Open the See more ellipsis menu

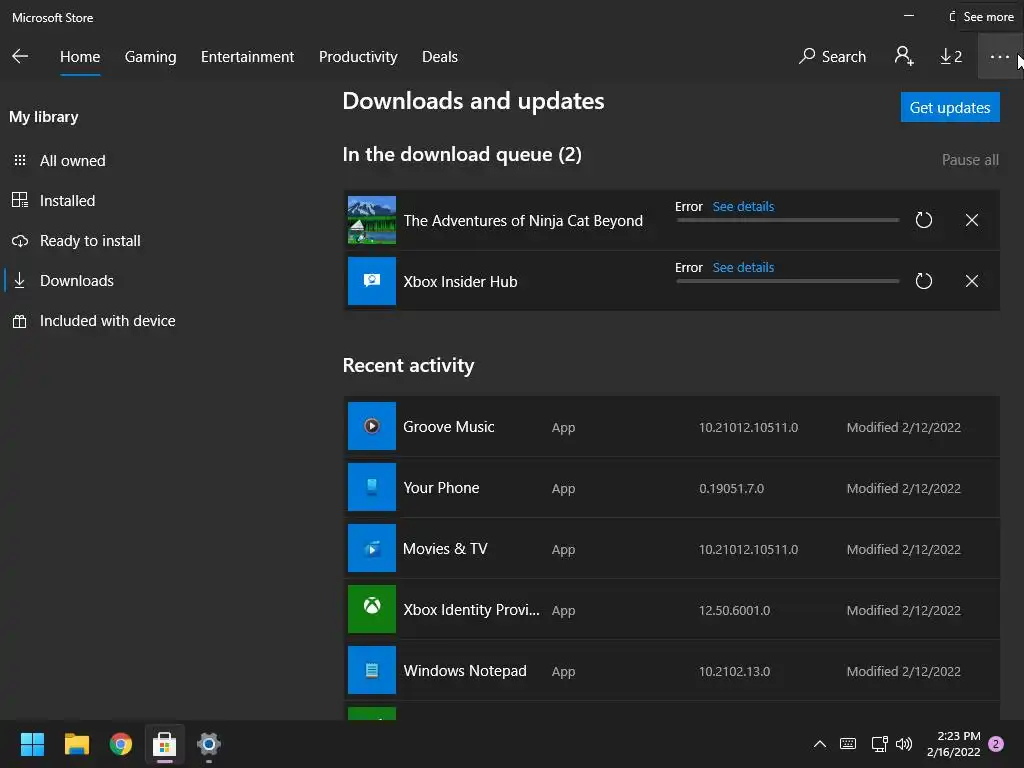(999, 57)
